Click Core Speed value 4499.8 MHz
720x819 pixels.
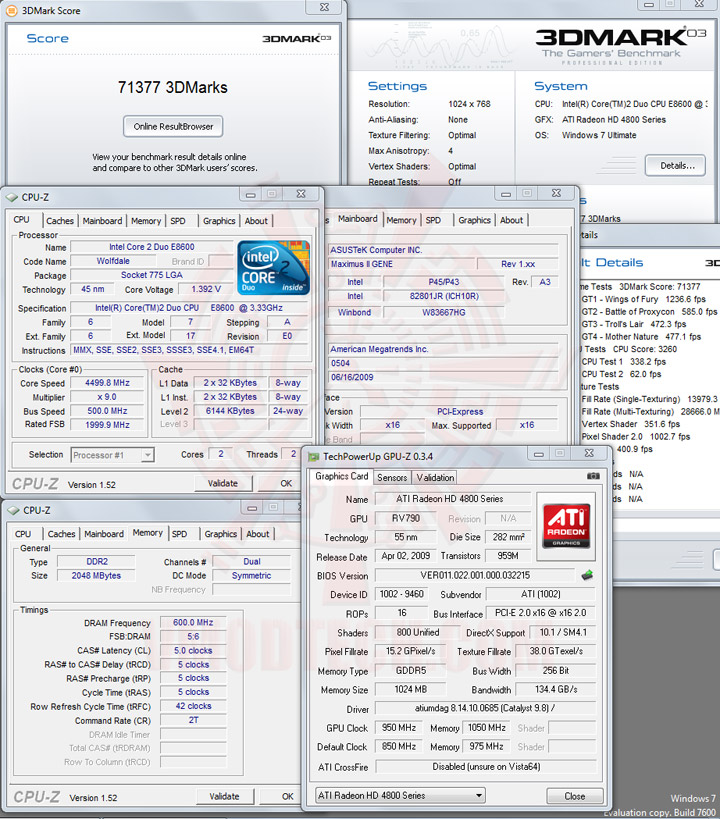(107, 383)
